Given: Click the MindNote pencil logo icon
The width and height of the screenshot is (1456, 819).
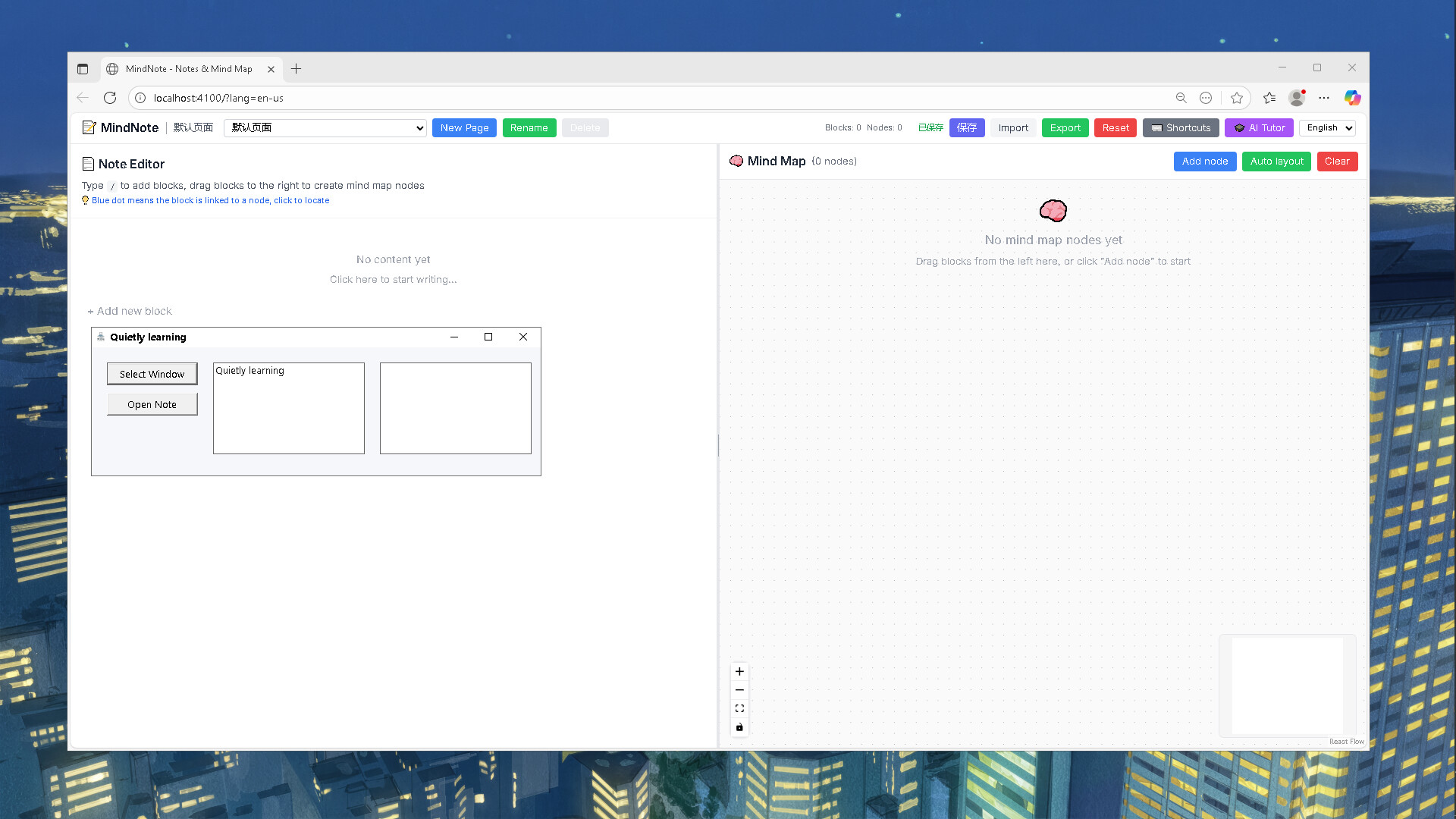Looking at the screenshot, I should tap(89, 127).
